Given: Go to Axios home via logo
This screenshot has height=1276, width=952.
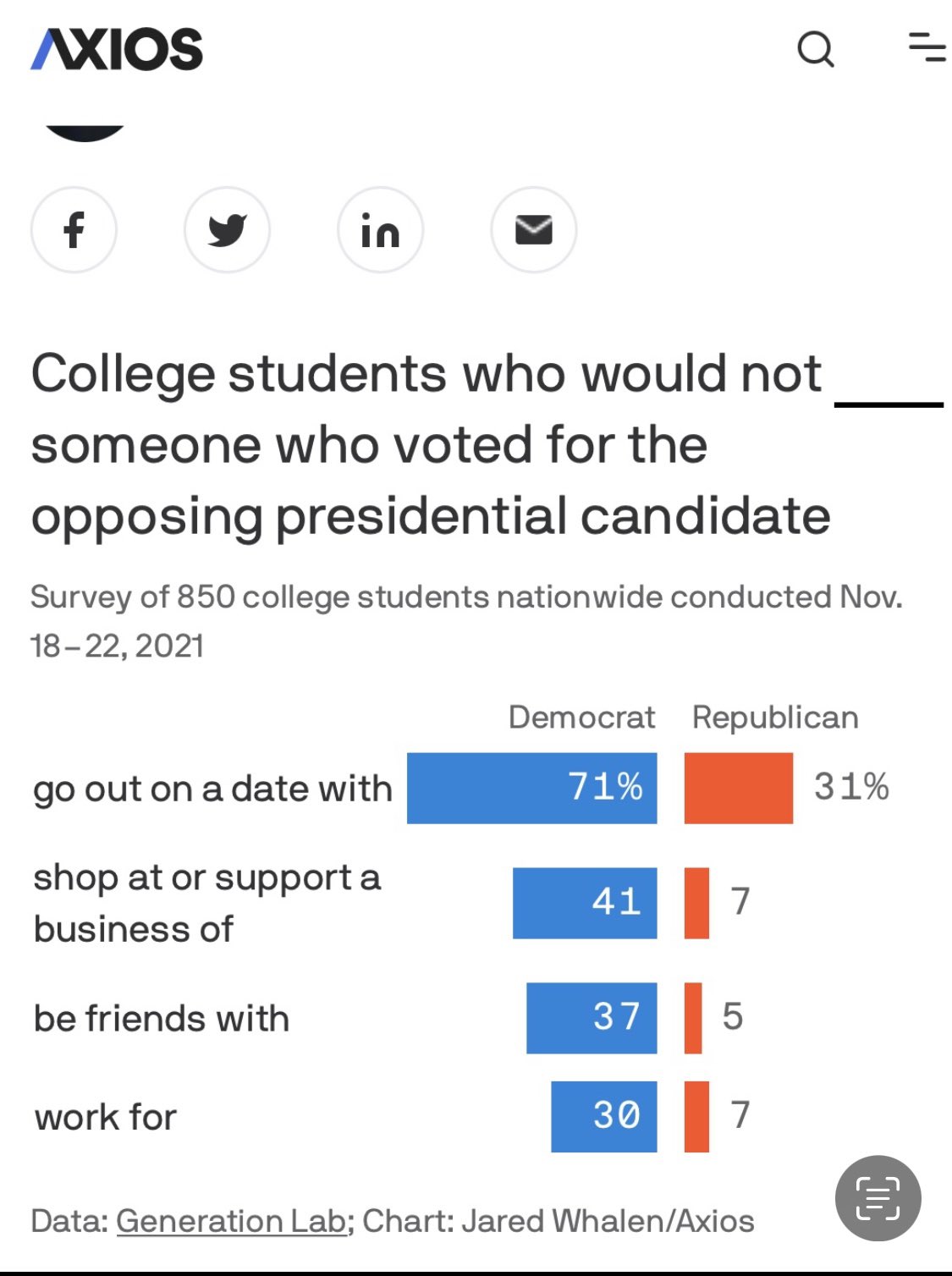Looking at the screenshot, I should click(117, 49).
